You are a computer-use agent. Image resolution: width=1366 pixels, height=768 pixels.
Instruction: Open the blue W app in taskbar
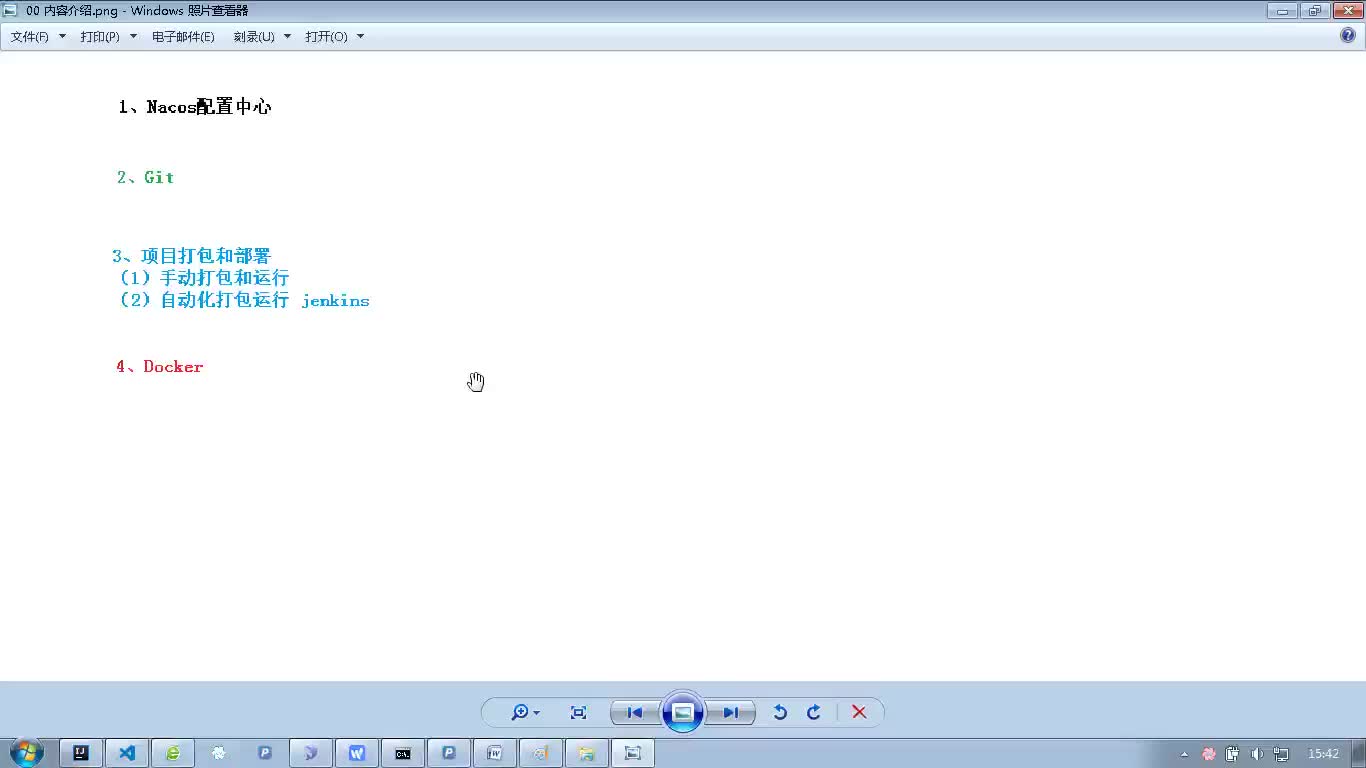[x=357, y=753]
